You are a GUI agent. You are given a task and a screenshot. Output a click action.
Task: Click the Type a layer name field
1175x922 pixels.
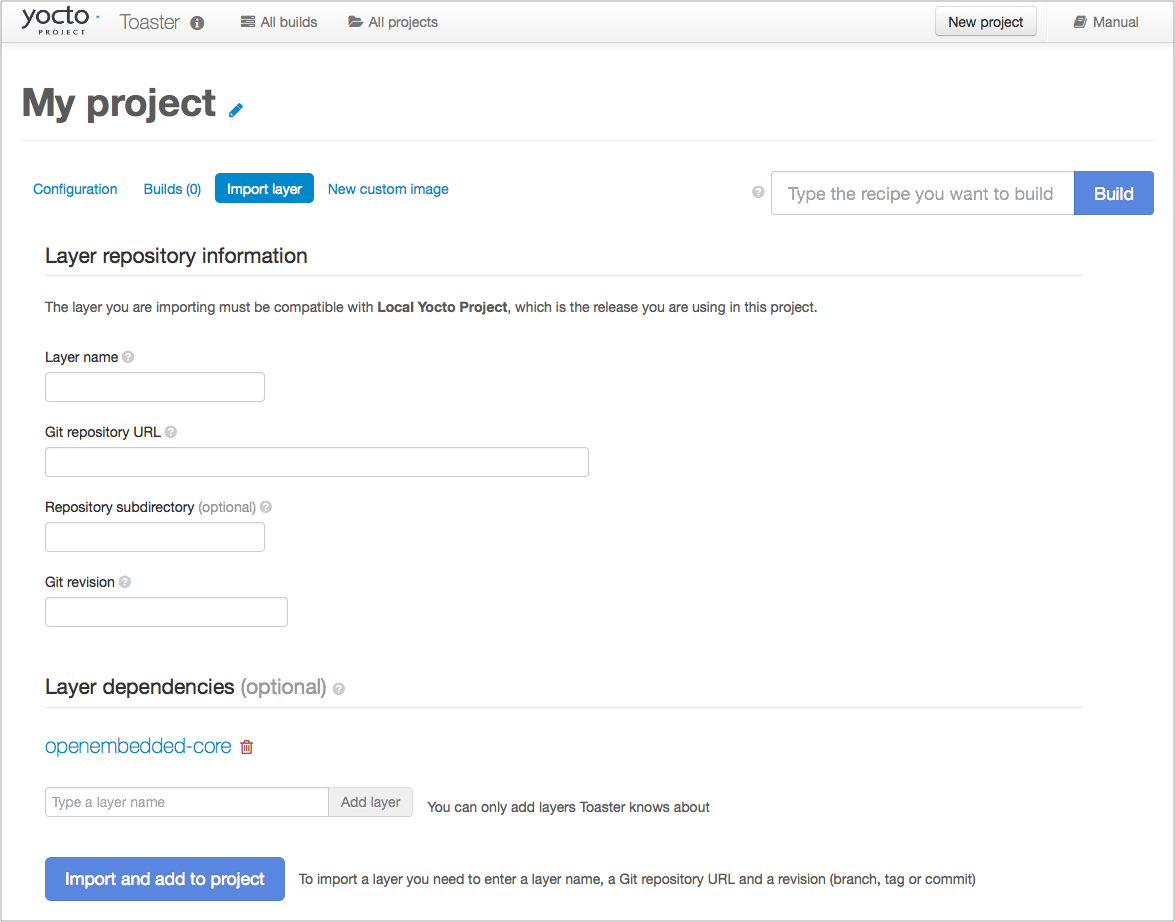pyautogui.click(x=187, y=802)
